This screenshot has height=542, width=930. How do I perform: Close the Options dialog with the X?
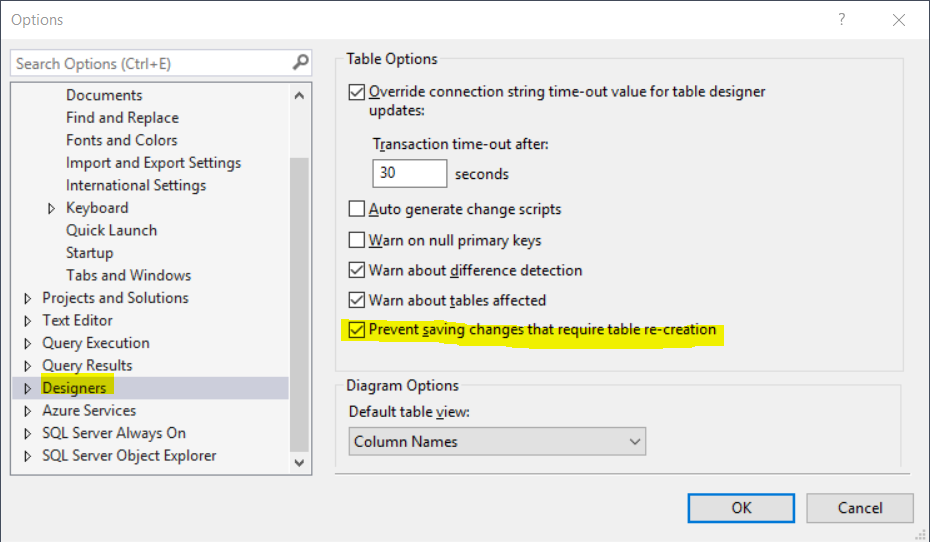[899, 20]
